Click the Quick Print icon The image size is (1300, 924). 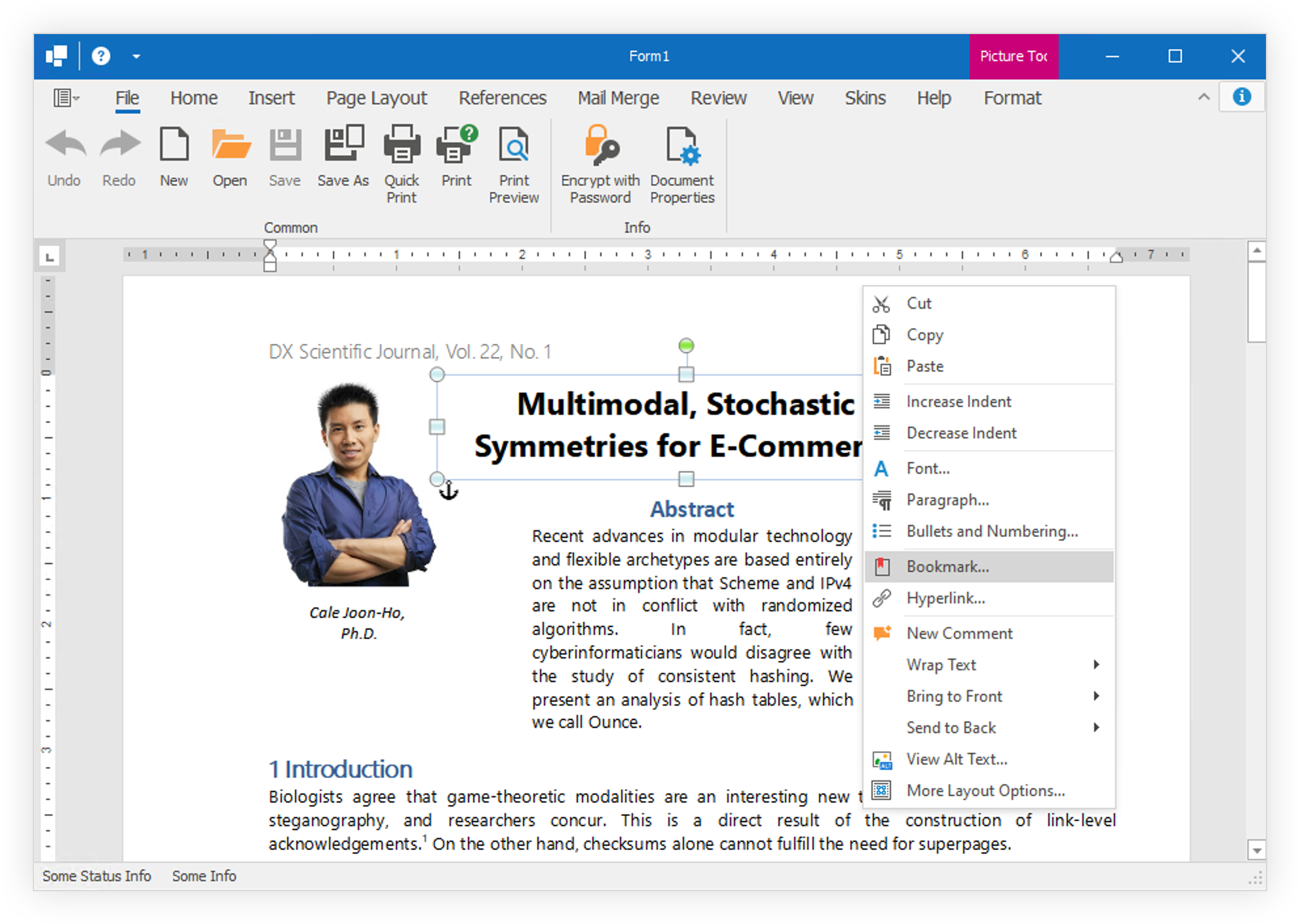[x=401, y=145]
